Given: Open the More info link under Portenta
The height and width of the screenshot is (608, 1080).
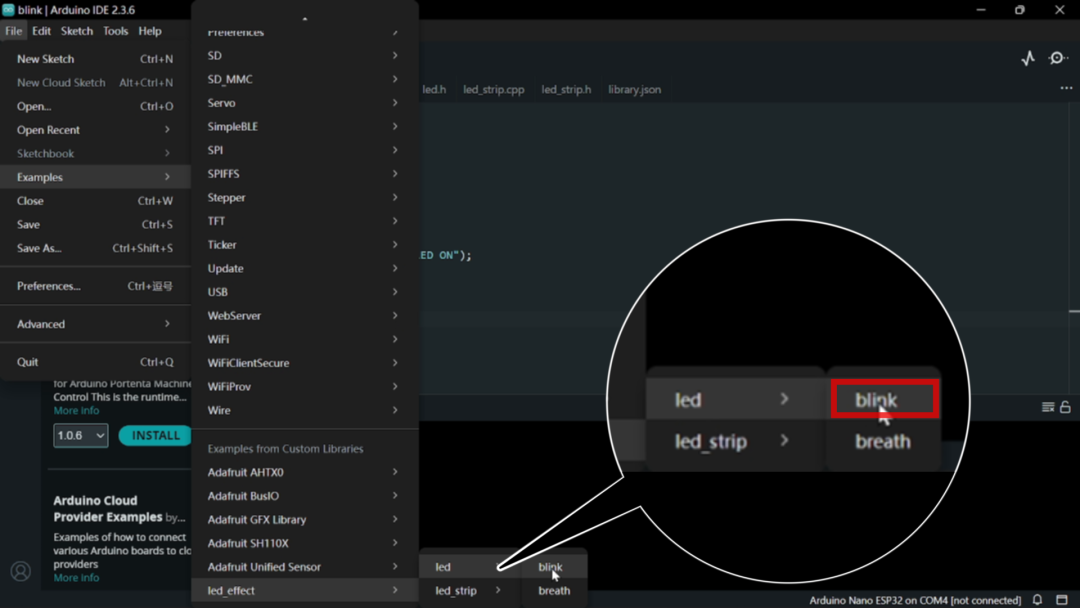Looking at the screenshot, I should tap(76, 411).
